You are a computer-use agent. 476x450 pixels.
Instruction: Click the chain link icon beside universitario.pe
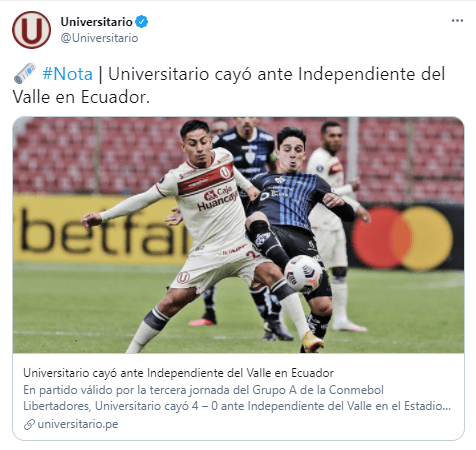(x=29, y=424)
